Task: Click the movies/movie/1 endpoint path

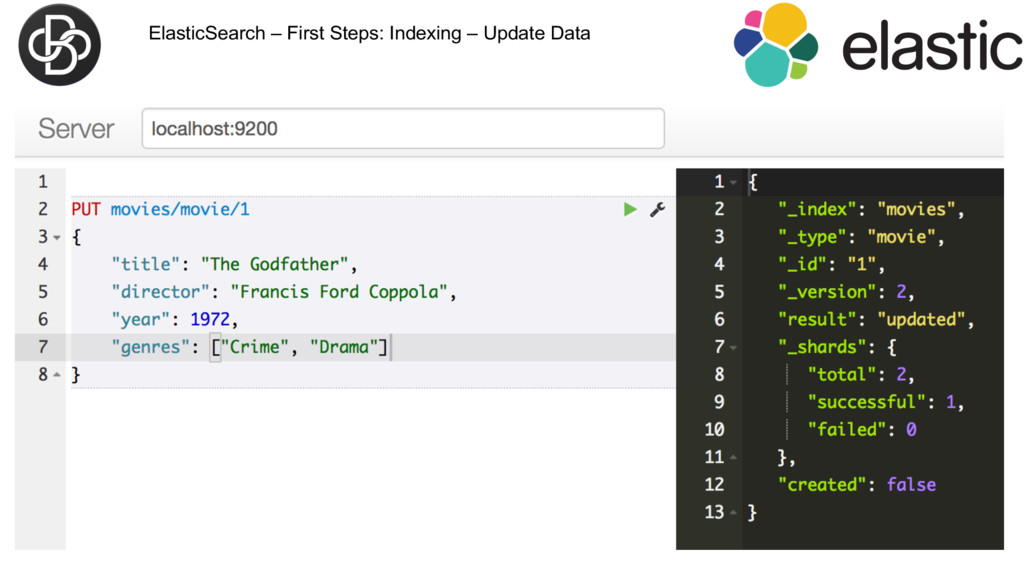Action: pyautogui.click(x=180, y=210)
